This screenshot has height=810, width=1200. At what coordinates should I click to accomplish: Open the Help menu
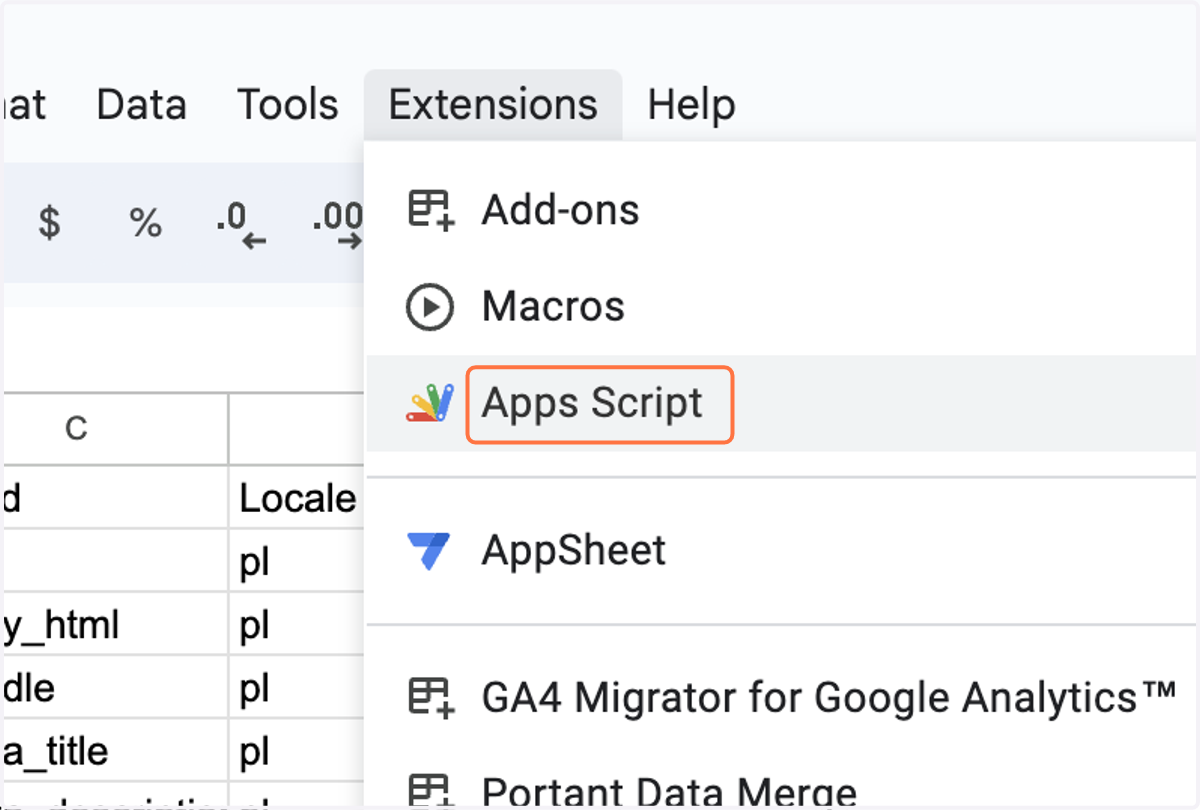coord(692,104)
